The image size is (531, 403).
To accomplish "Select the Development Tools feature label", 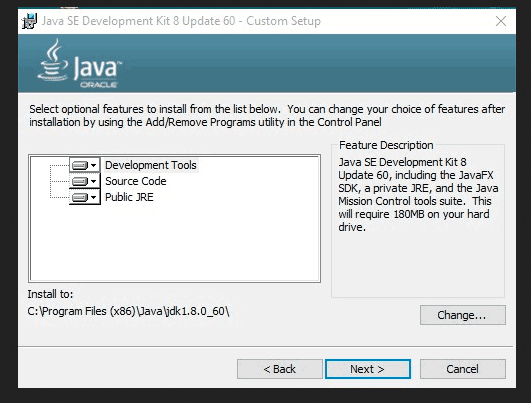I will click(x=151, y=165).
